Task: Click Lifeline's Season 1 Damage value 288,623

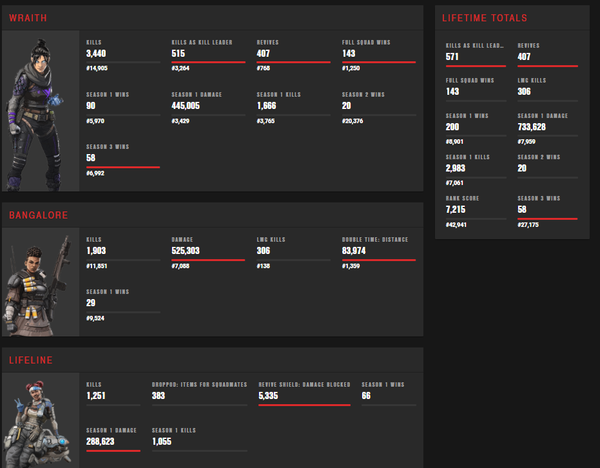Action: [100, 442]
